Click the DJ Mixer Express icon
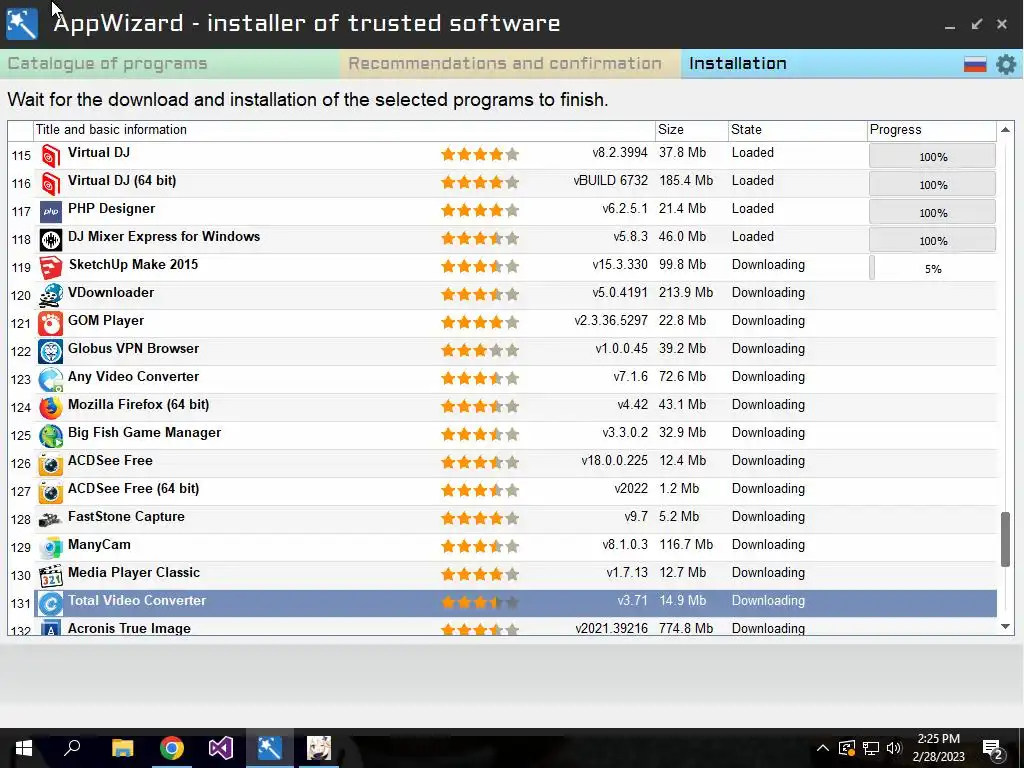Viewport: 1024px width, 768px height. click(x=50, y=240)
